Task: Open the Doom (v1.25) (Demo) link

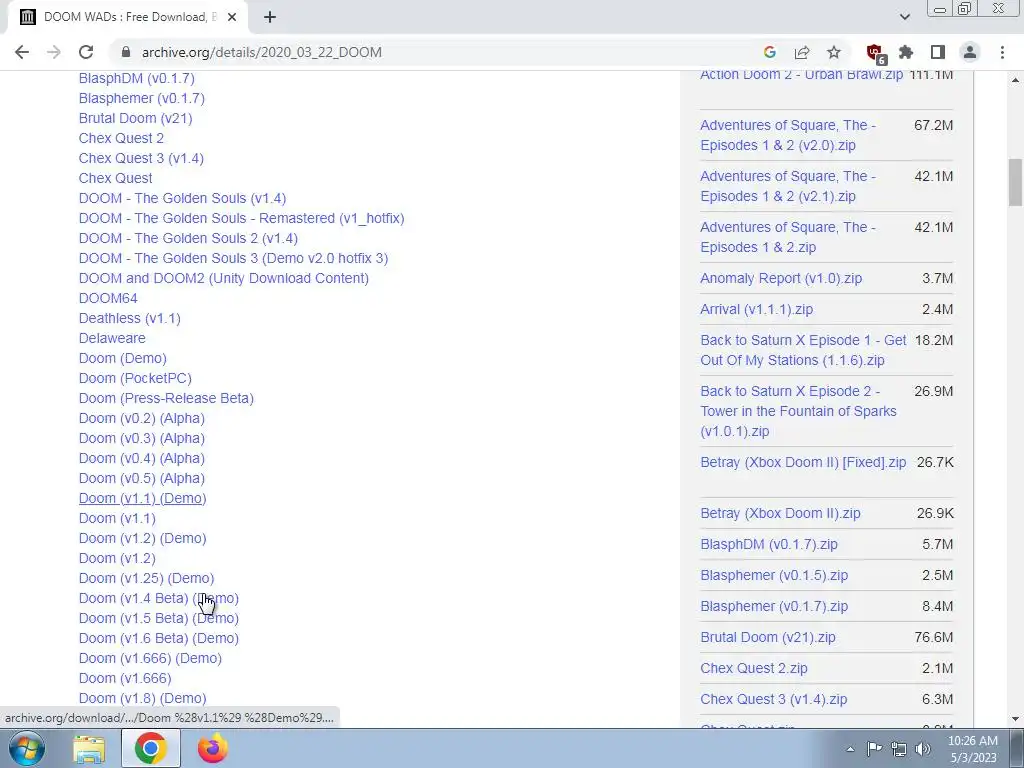Action: coord(146,578)
